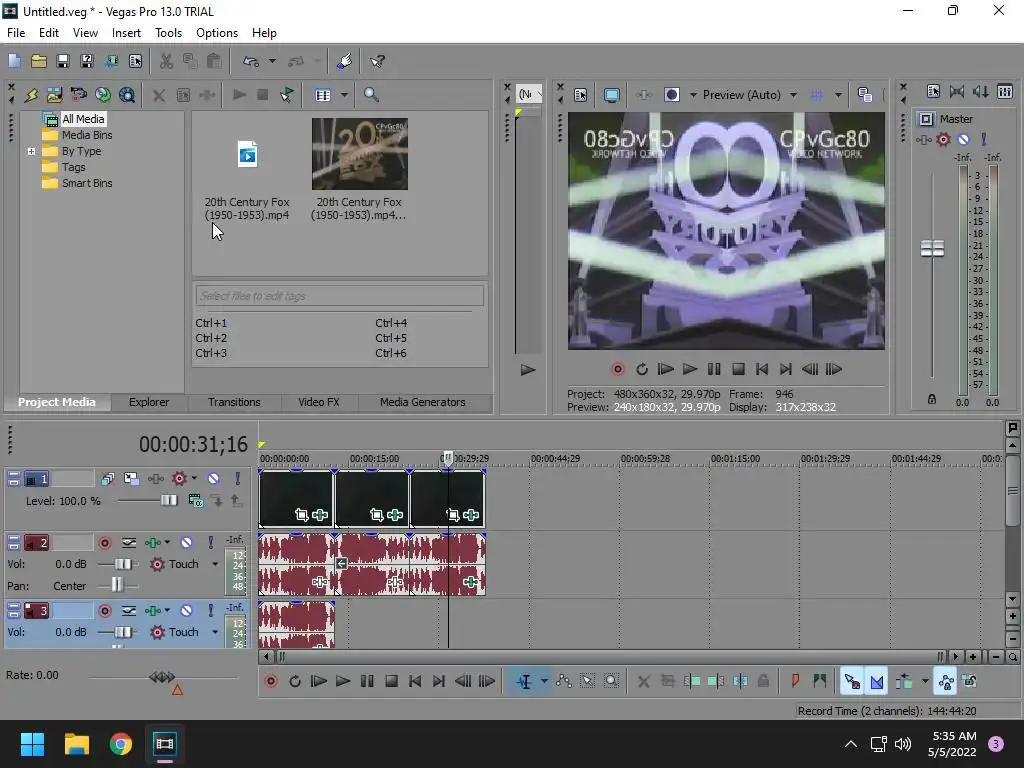Open the Undo history dropdown arrow

tap(272, 61)
